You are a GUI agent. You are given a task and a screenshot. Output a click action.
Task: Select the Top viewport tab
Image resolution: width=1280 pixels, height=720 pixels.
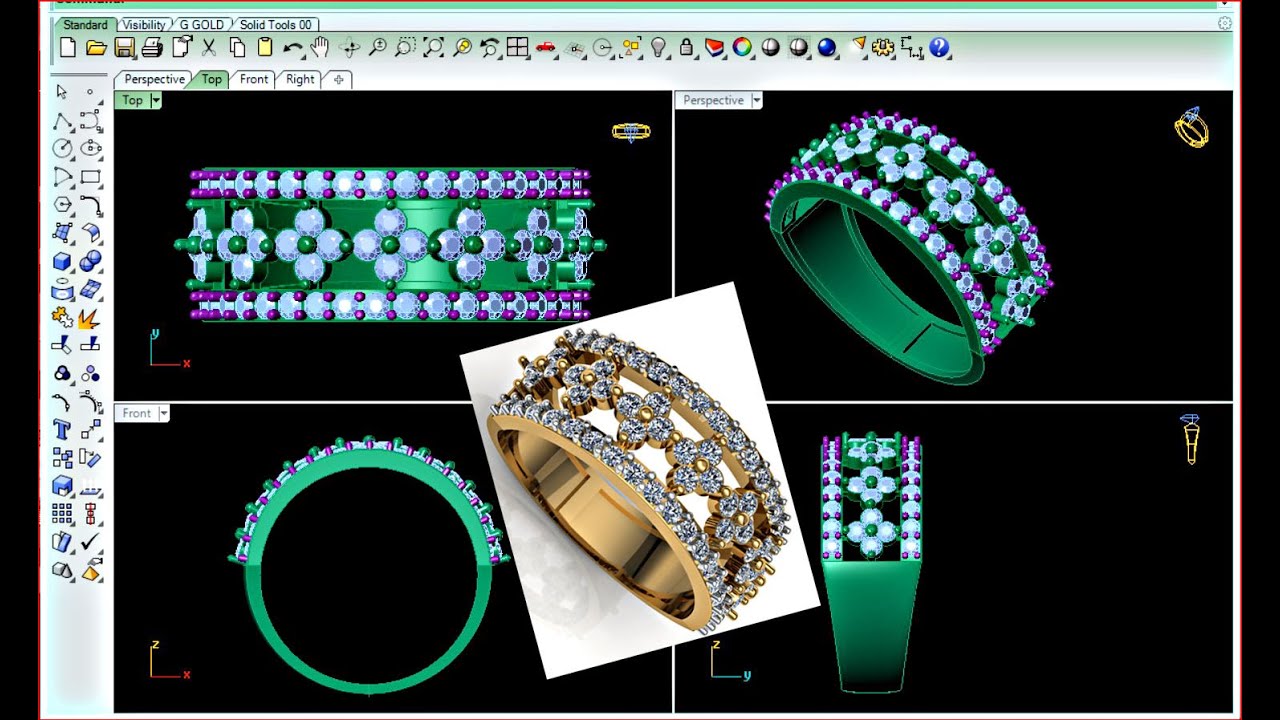pos(212,79)
